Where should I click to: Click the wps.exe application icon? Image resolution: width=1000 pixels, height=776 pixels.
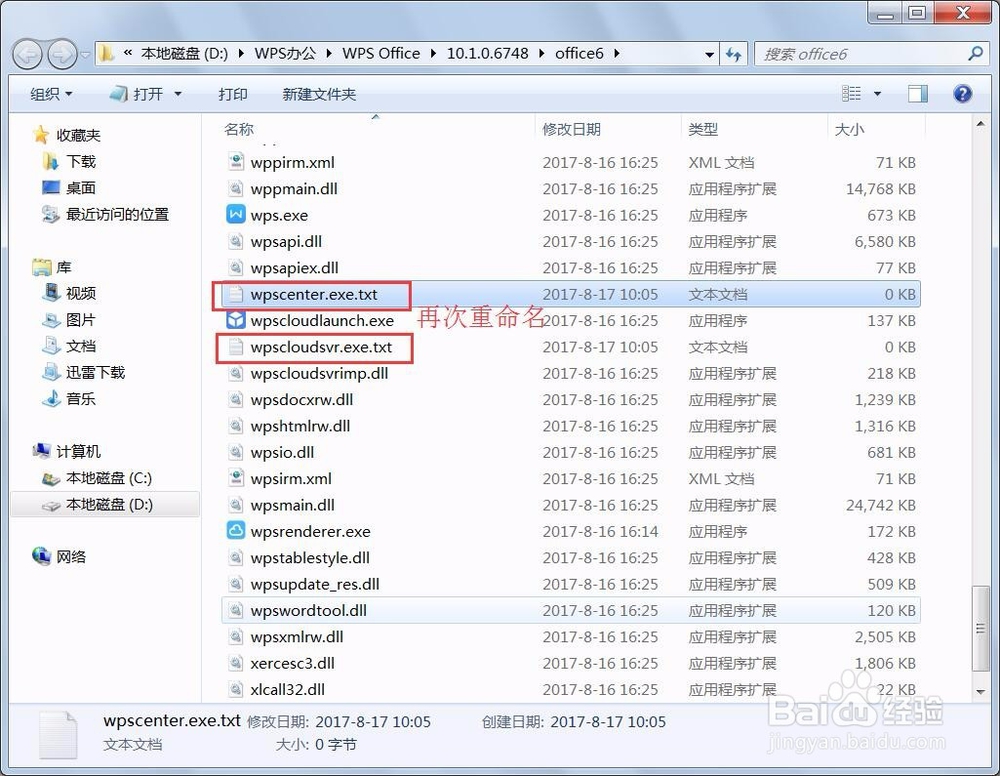(x=236, y=214)
